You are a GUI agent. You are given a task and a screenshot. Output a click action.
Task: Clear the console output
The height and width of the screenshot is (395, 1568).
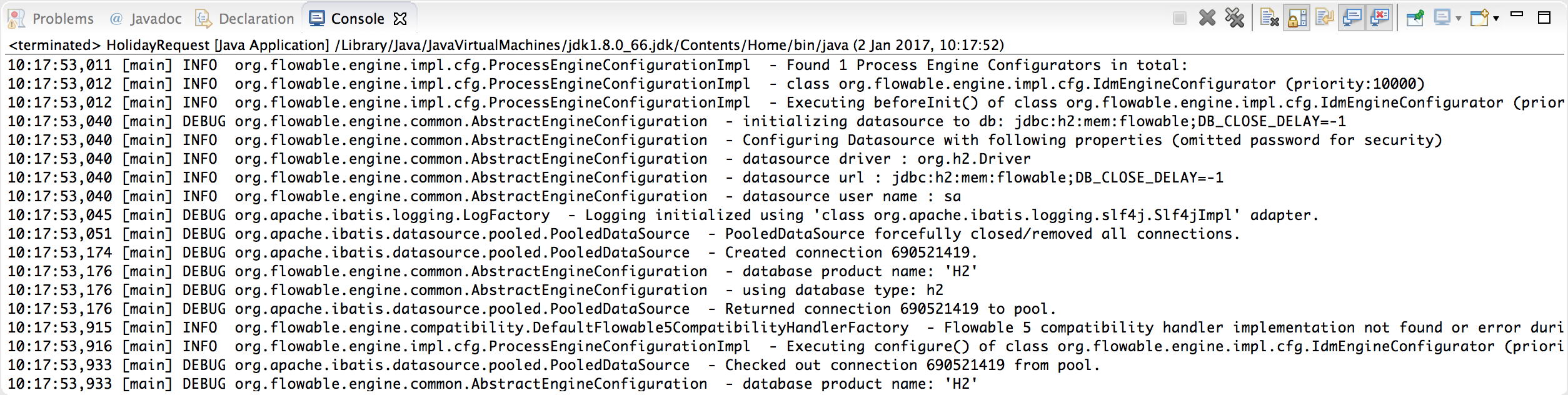click(x=1269, y=17)
